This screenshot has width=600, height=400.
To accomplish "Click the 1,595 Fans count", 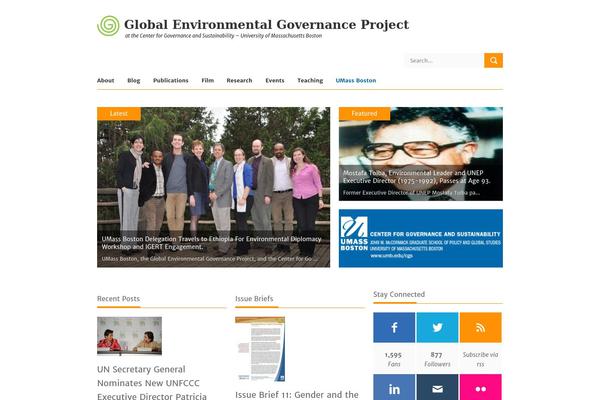I will 394,359.
